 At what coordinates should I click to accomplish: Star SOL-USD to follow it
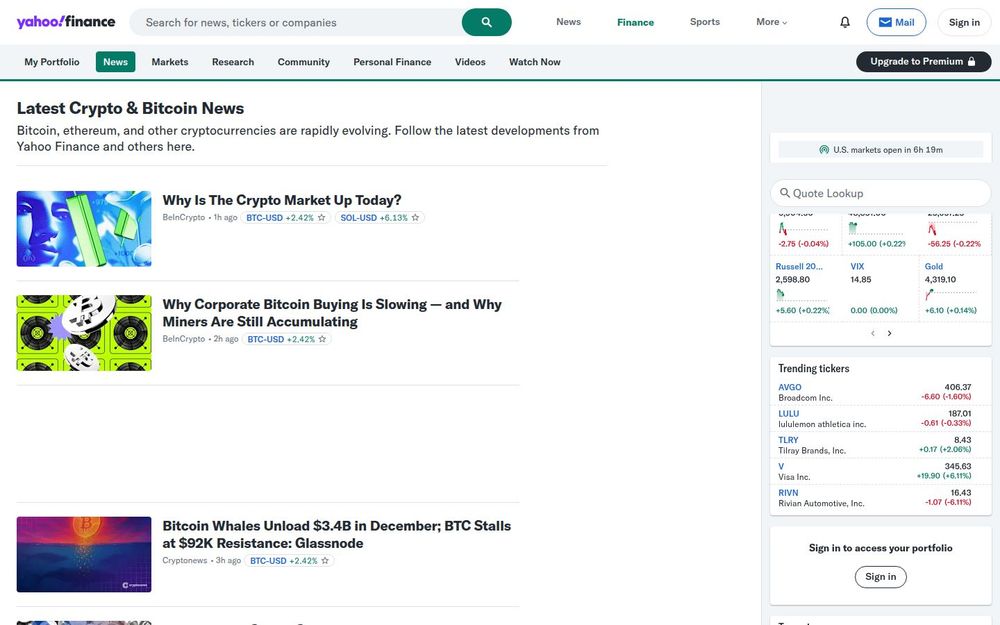pyautogui.click(x=415, y=217)
